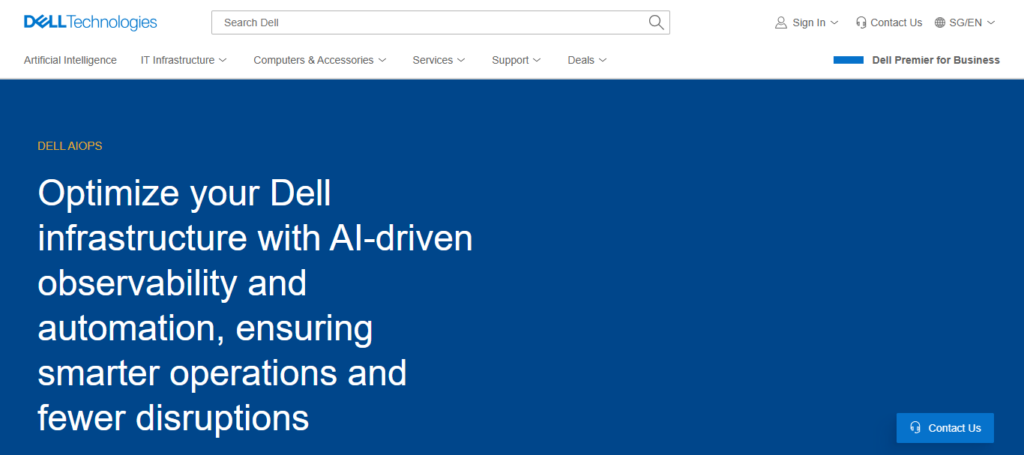Click the headset icon beside header Contact Us
Image resolution: width=1024 pixels, height=455 pixels.
click(x=861, y=23)
